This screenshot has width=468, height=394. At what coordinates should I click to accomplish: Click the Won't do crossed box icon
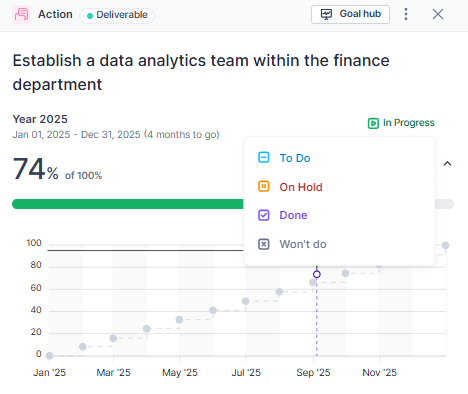pyautogui.click(x=264, y=244)
